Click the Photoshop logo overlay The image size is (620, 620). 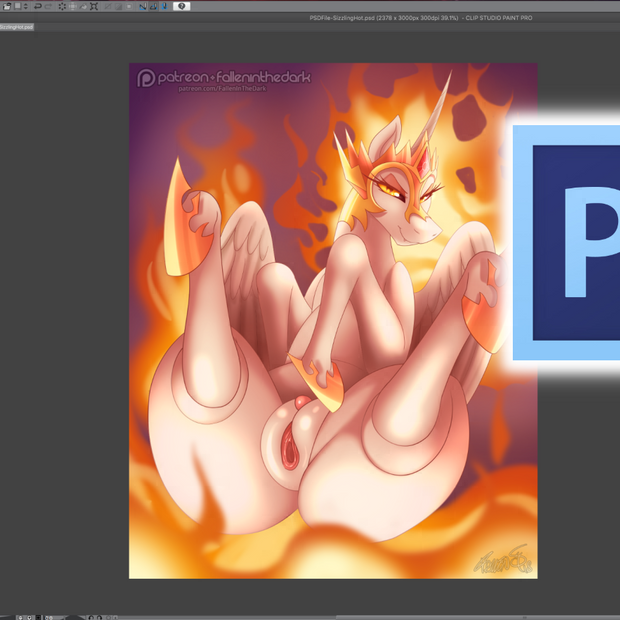pyautogui.click(x=566, y=242)
